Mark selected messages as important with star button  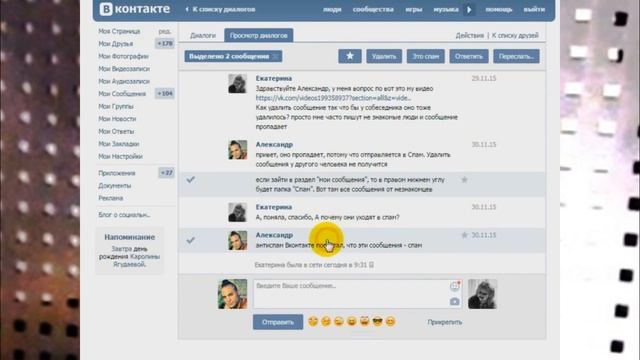(350, 56)
